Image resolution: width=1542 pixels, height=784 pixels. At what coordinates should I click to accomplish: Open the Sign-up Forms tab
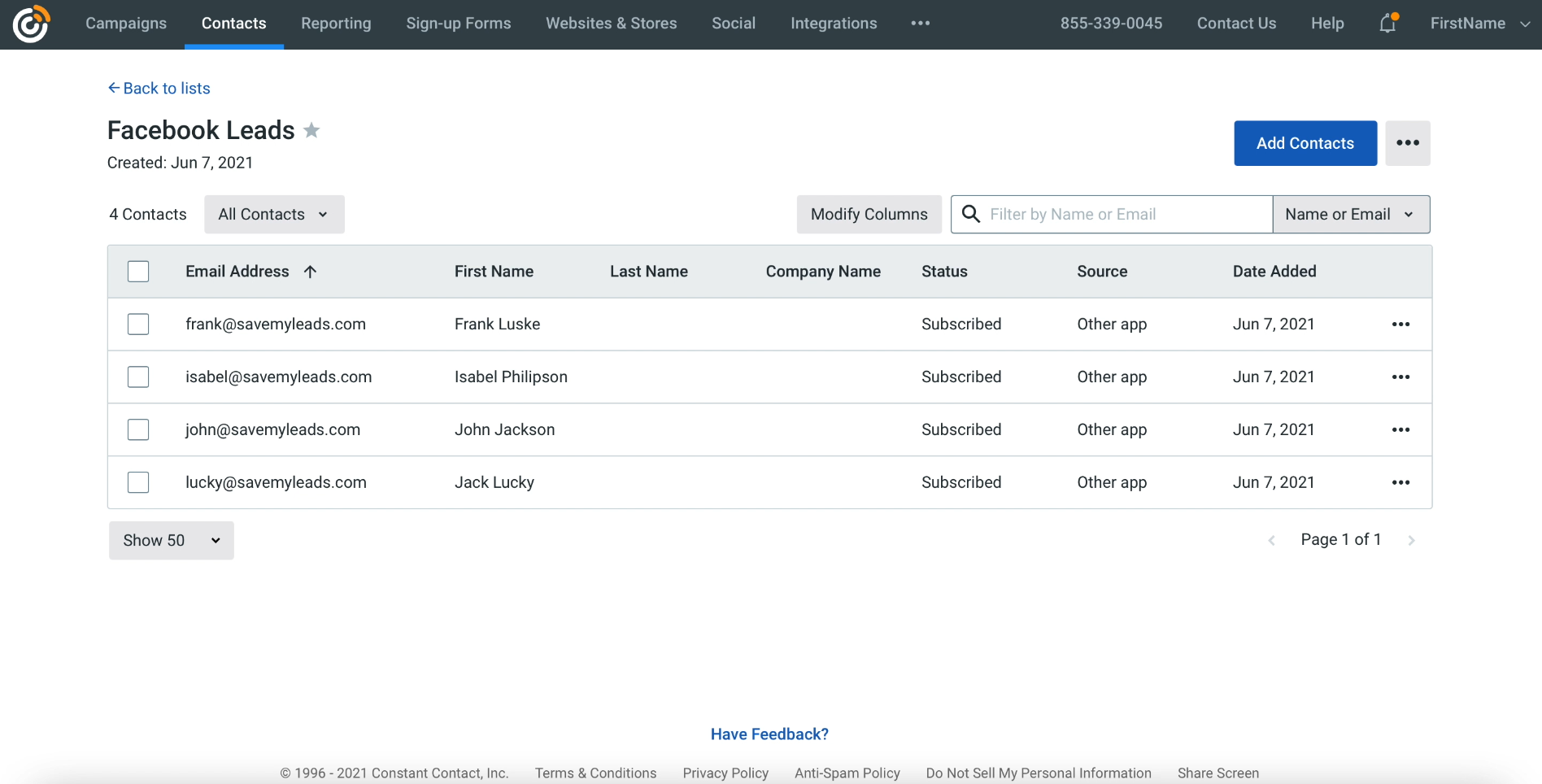click(459, 24)
